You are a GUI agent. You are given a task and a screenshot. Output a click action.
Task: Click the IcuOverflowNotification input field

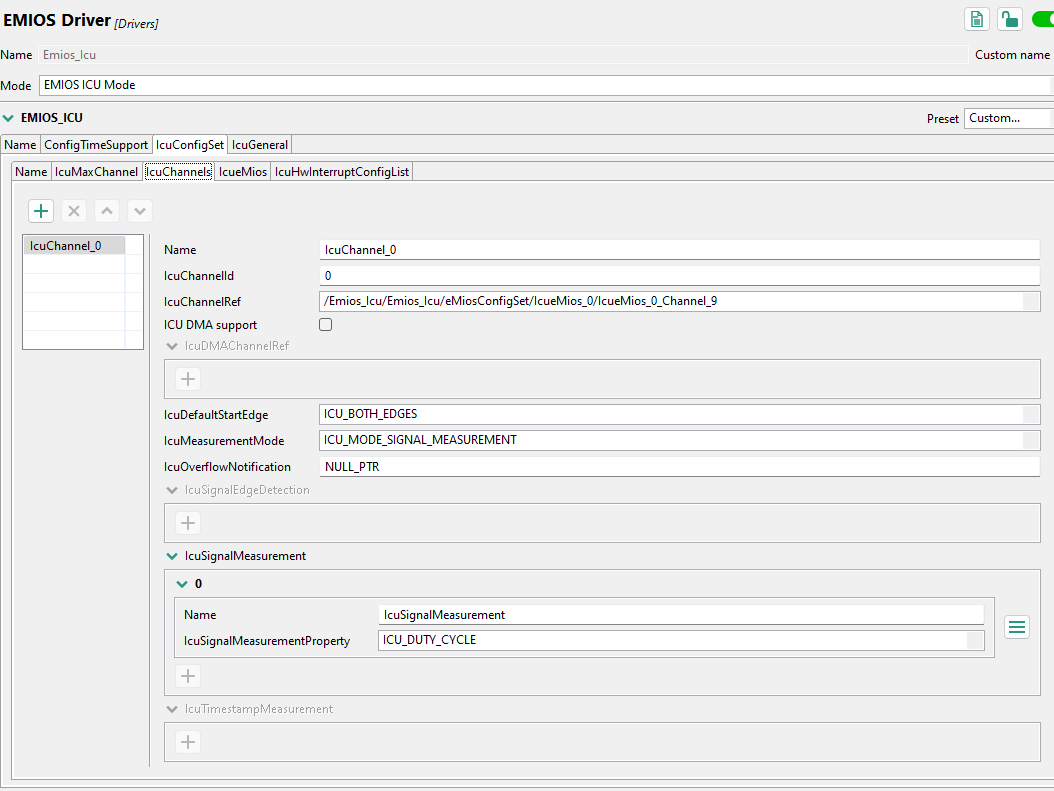point(600,466)
